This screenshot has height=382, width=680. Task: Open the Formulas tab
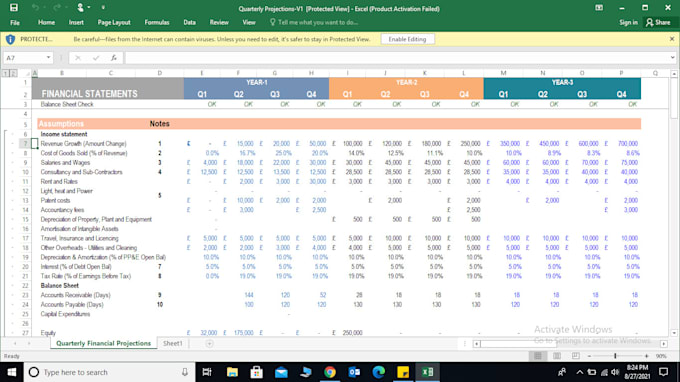coord(157,23)
